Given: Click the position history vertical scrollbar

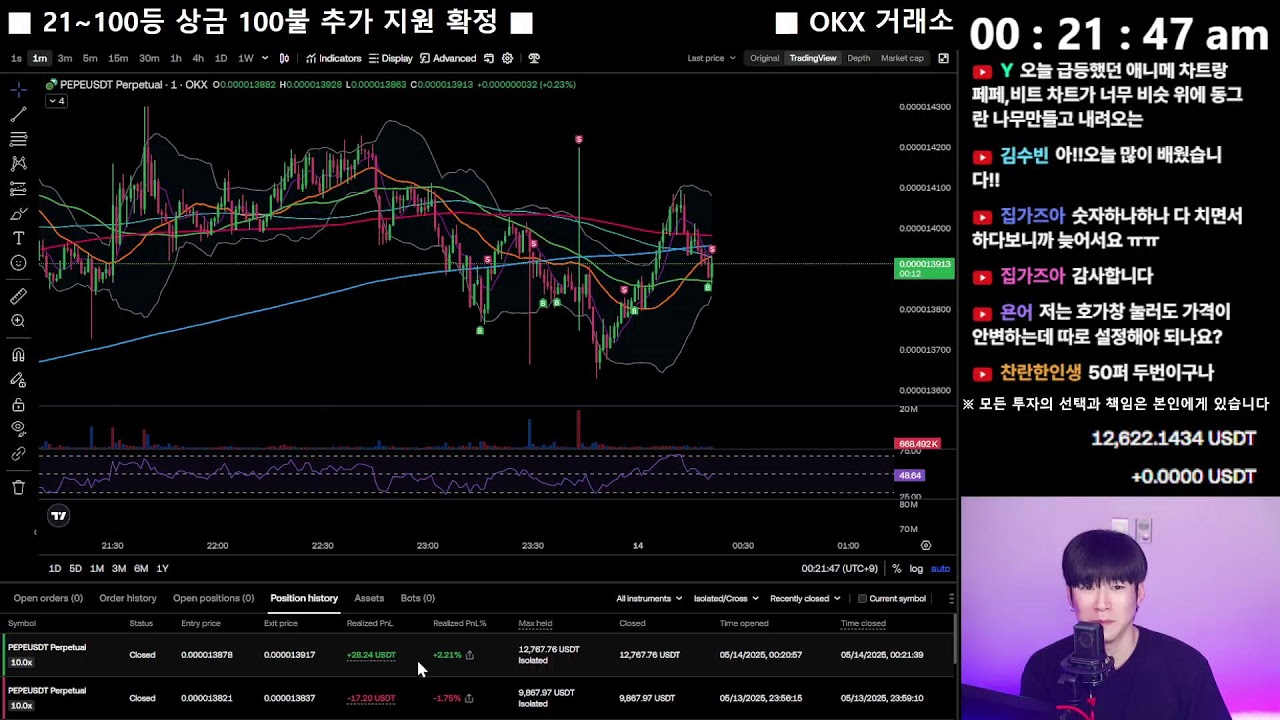Looking at the screenshot, I should coord(954,640).
